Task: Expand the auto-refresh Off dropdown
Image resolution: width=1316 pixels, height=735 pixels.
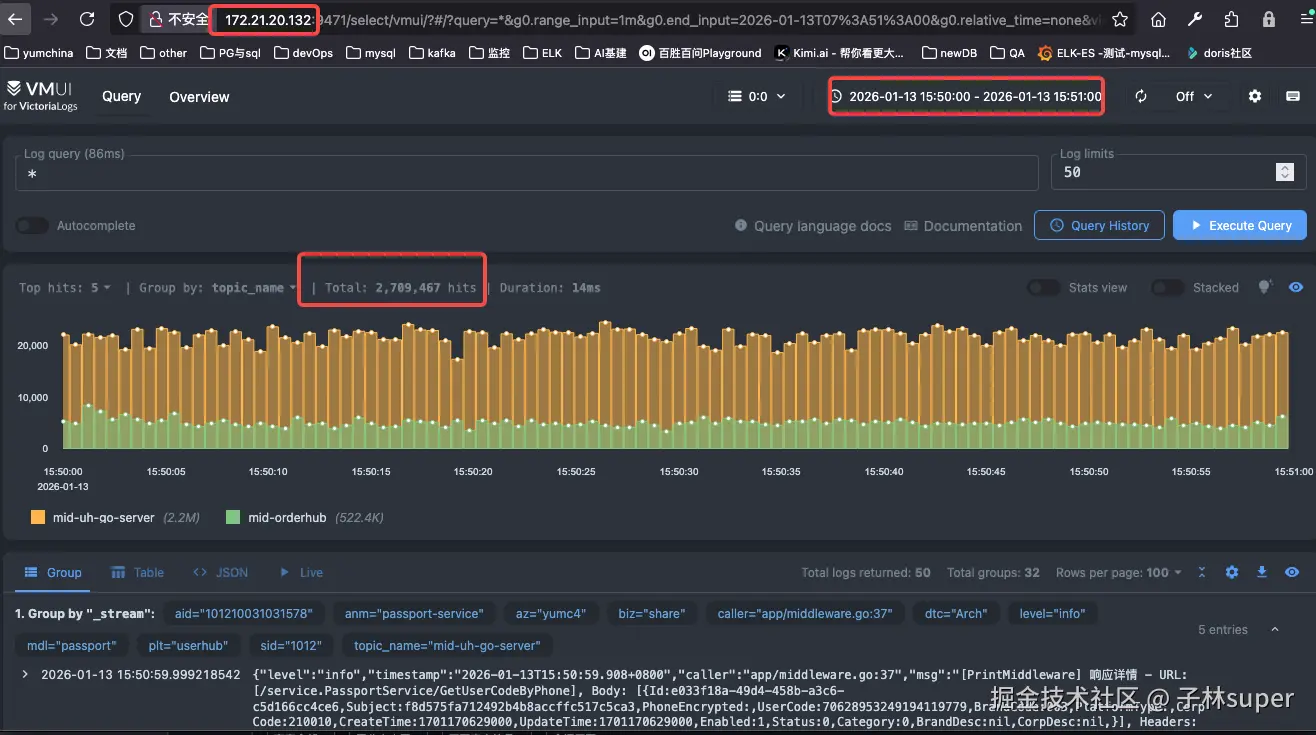Action: click(1193, 97)
